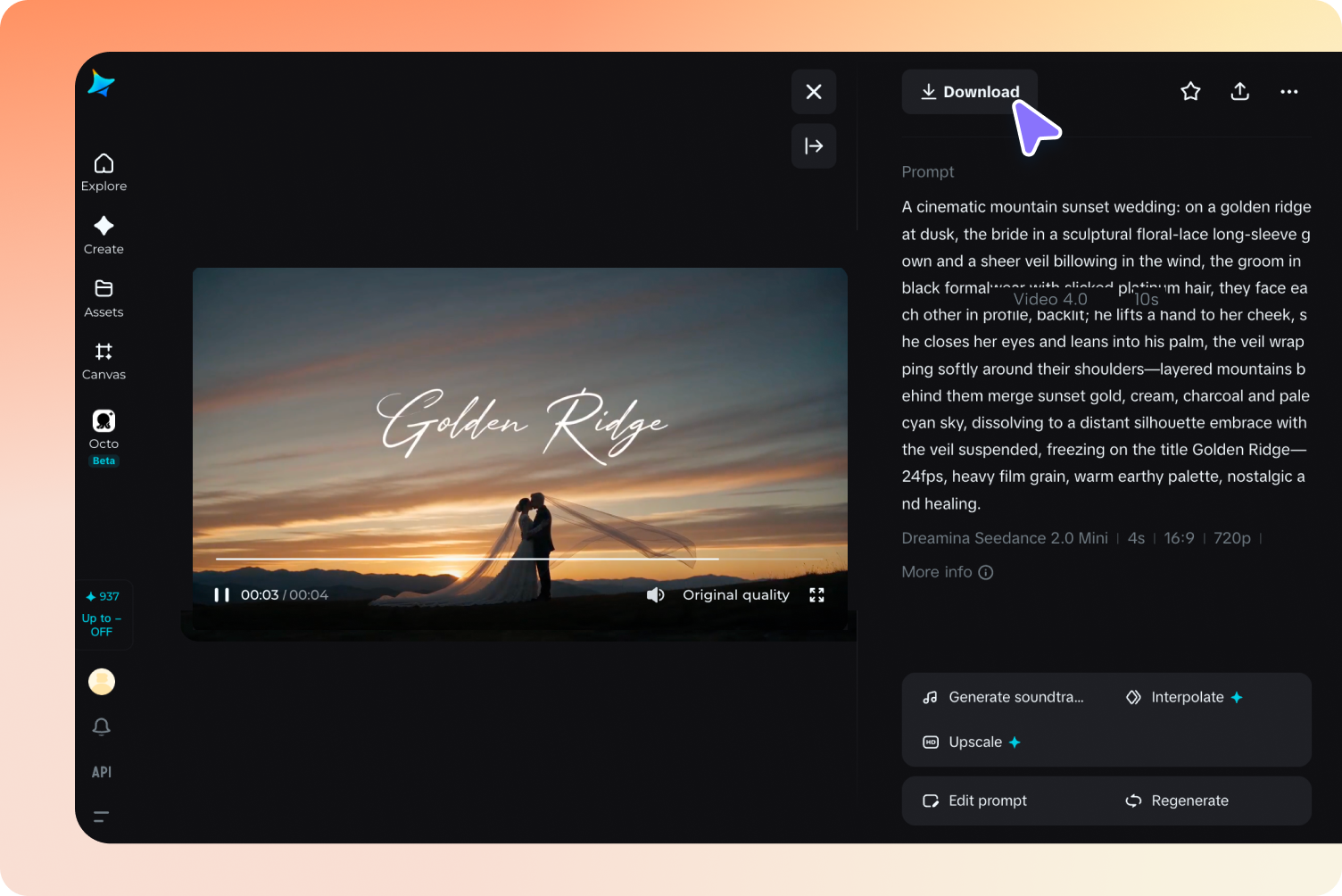Viewport: 1342px width, 896px height.
Task: View notifications bell
Action: 102,726
